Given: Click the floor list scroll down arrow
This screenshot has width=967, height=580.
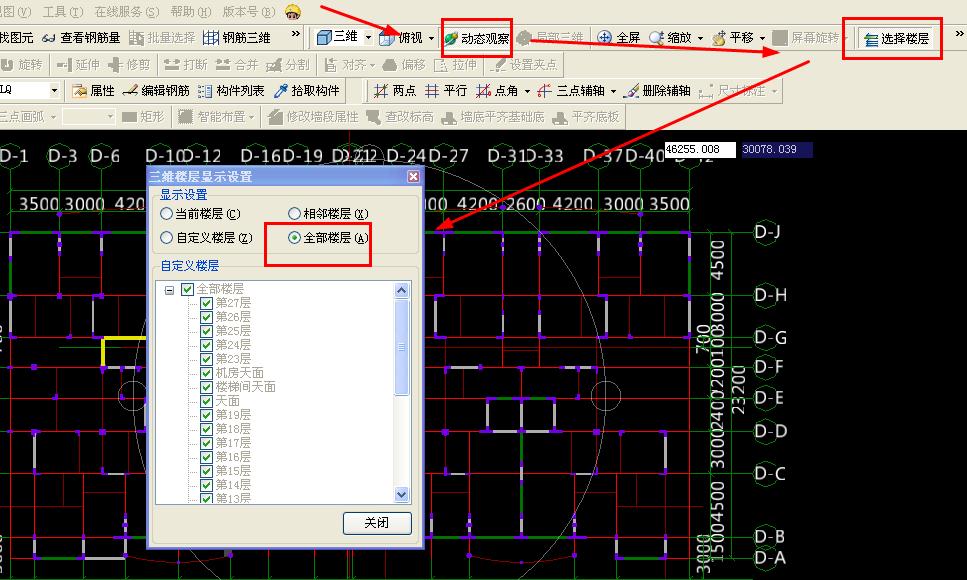Looking at the screenshot, I should (401, 495).
